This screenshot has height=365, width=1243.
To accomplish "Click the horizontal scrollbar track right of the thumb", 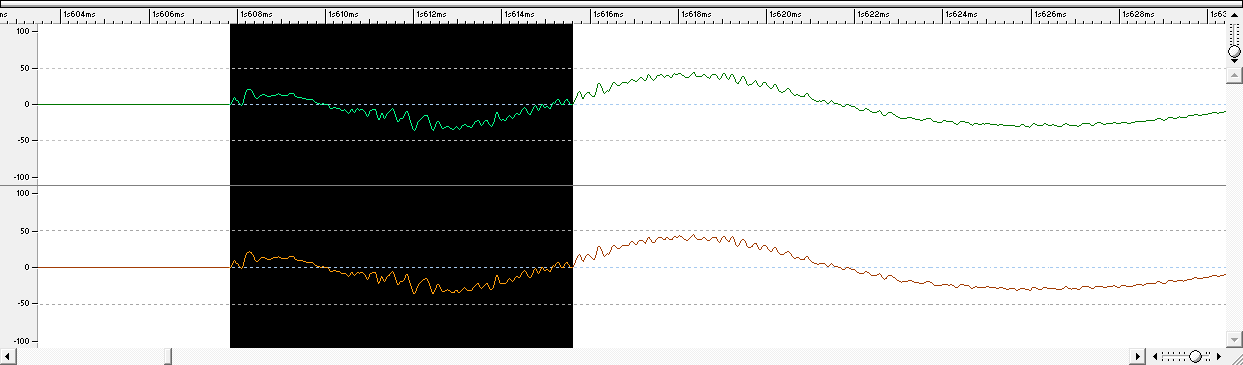I will [x=650, y=357].
